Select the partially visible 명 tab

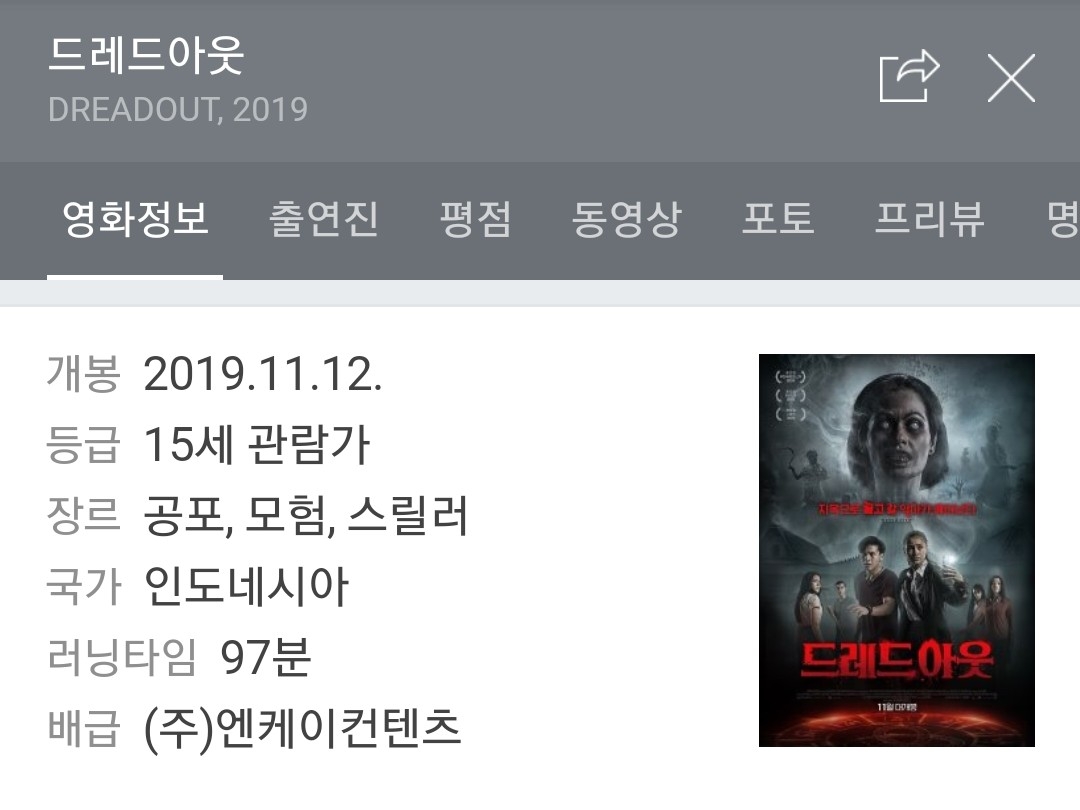tap(1063, 219)
